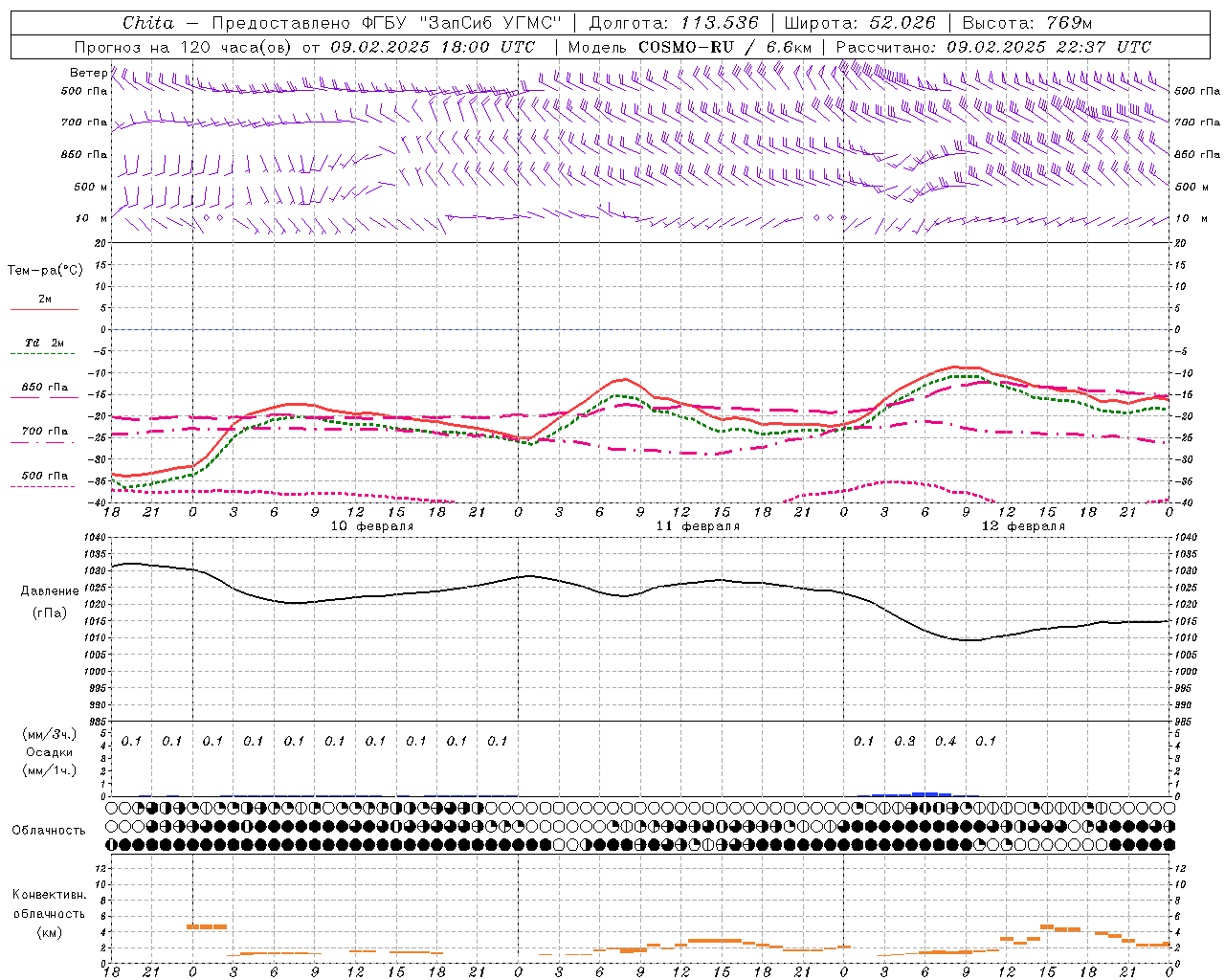Click the "10 февраля" date label
Screen dimensions: 1225x980
(372, 526)
